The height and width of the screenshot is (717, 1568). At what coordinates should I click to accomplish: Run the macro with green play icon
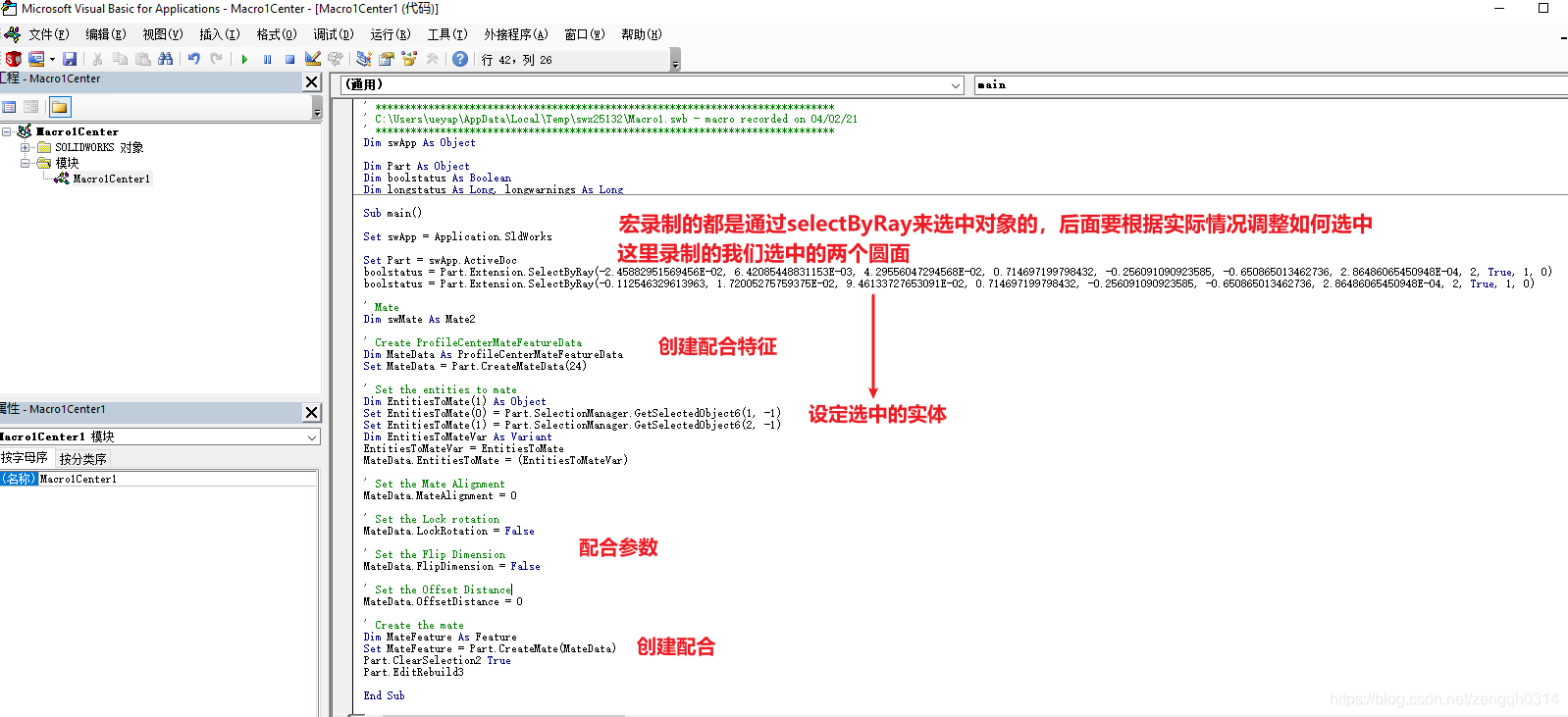[x=244, y=59]
